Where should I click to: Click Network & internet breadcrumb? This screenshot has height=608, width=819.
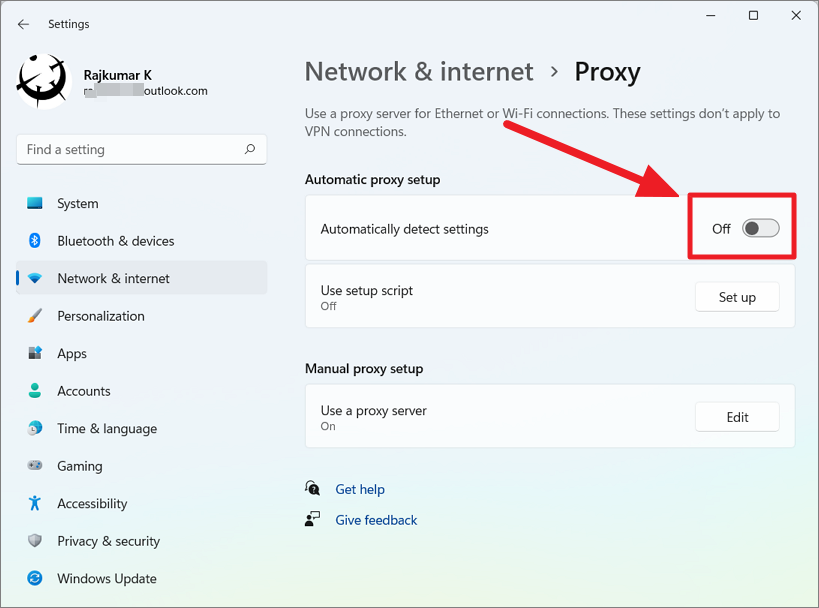[419, 71]
